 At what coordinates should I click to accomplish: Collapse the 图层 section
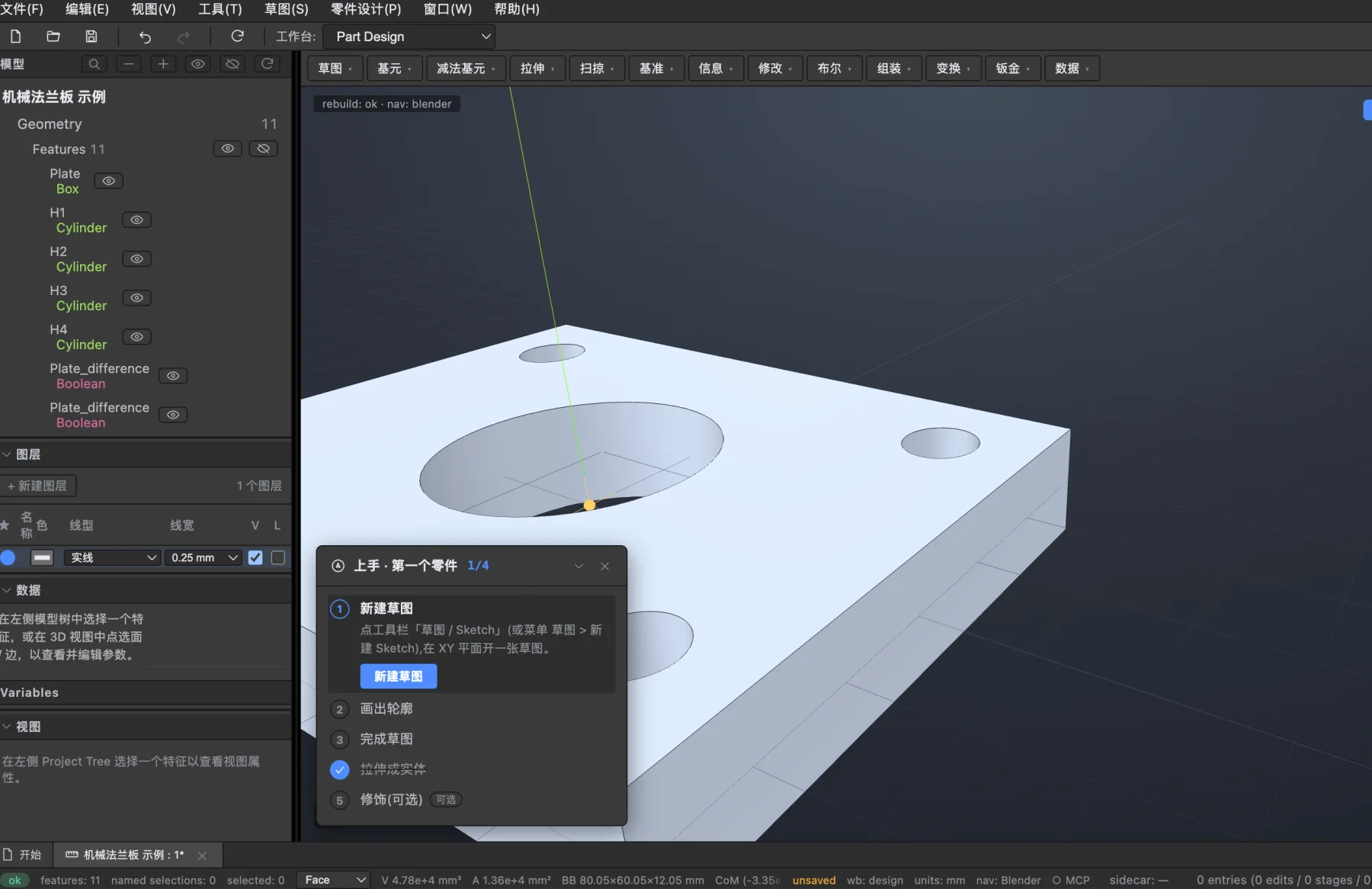click(6, 454)
